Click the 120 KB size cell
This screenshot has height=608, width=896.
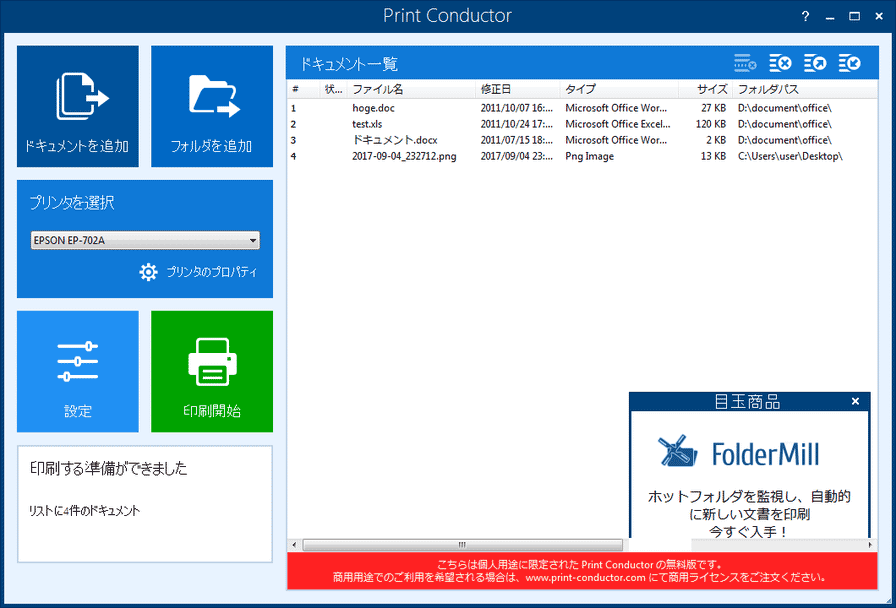pos(710,124)
